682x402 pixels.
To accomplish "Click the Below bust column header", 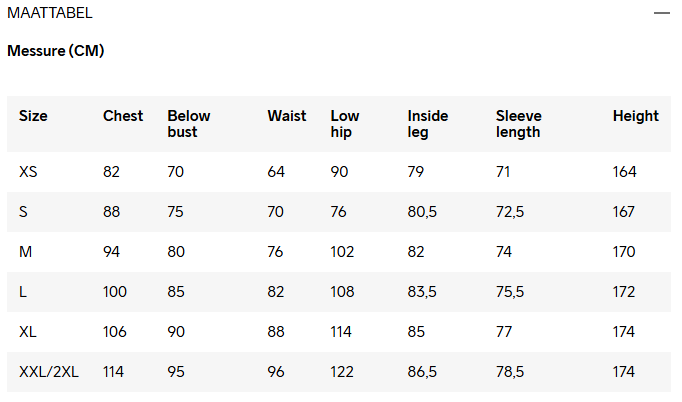I will point(189,124).
